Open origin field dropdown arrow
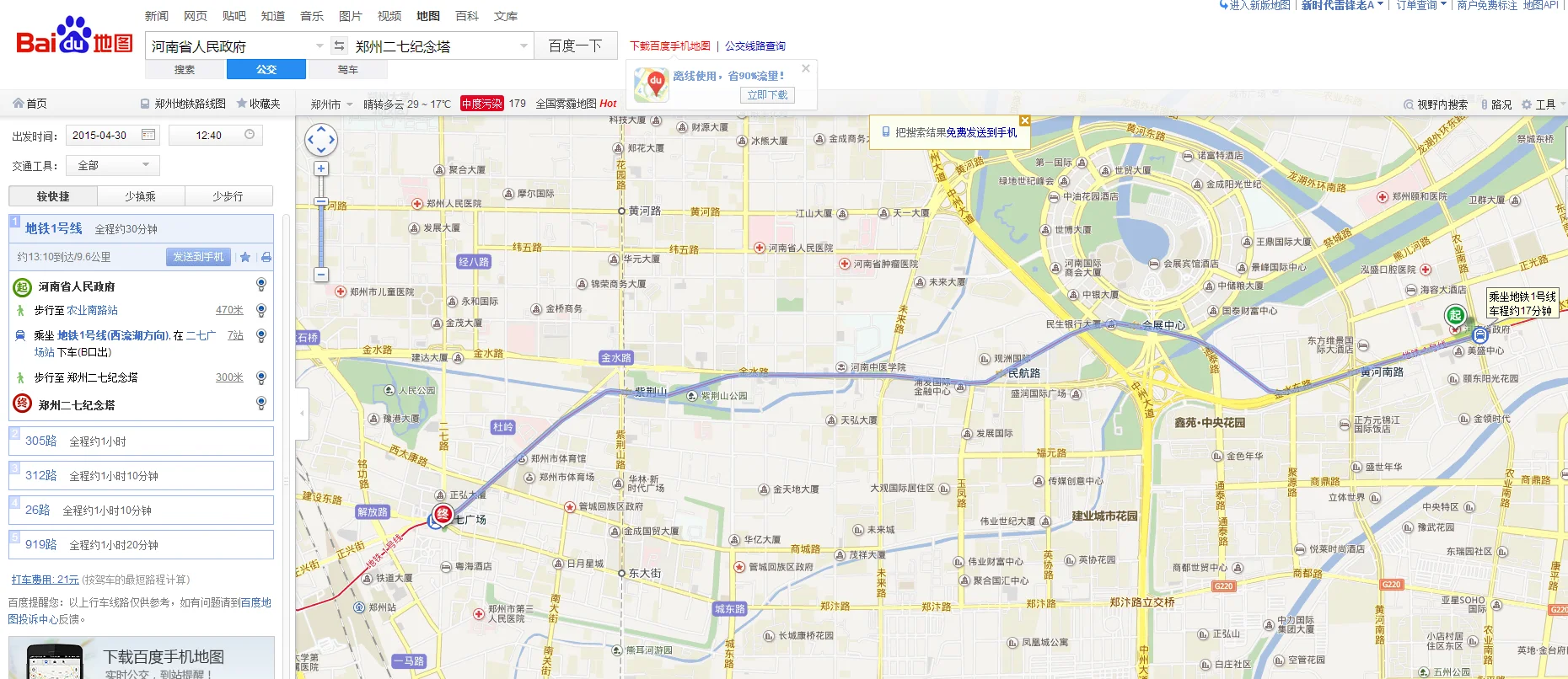The height and width of the screenshot is (679, 1568). (x=320, y=45)
